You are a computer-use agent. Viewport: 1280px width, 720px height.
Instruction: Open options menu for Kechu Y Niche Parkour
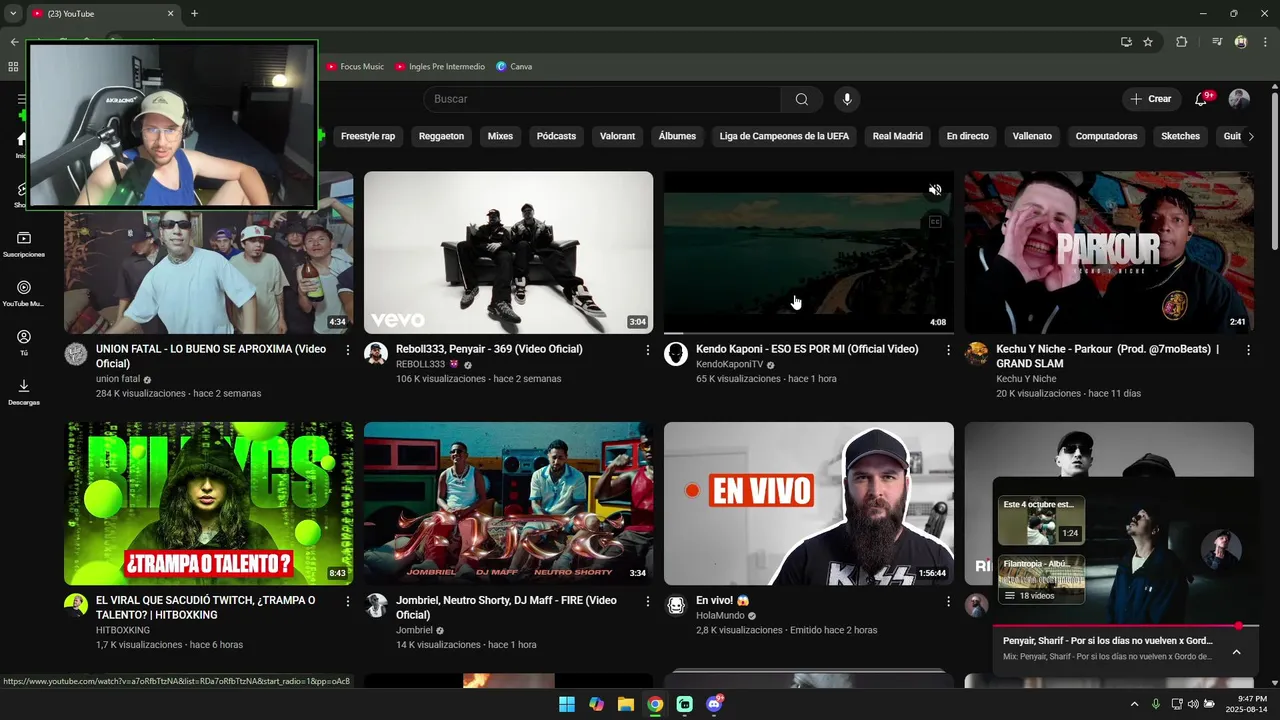(x=1248, y=350)
